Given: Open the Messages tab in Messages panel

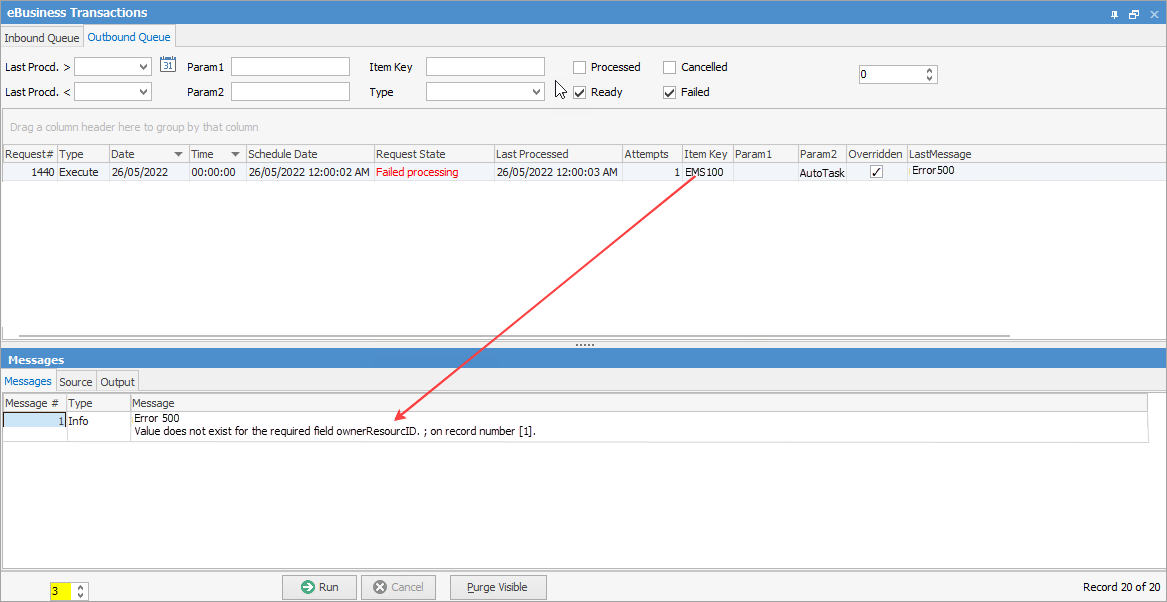Looking at the screenshot, I should [28, 381].
